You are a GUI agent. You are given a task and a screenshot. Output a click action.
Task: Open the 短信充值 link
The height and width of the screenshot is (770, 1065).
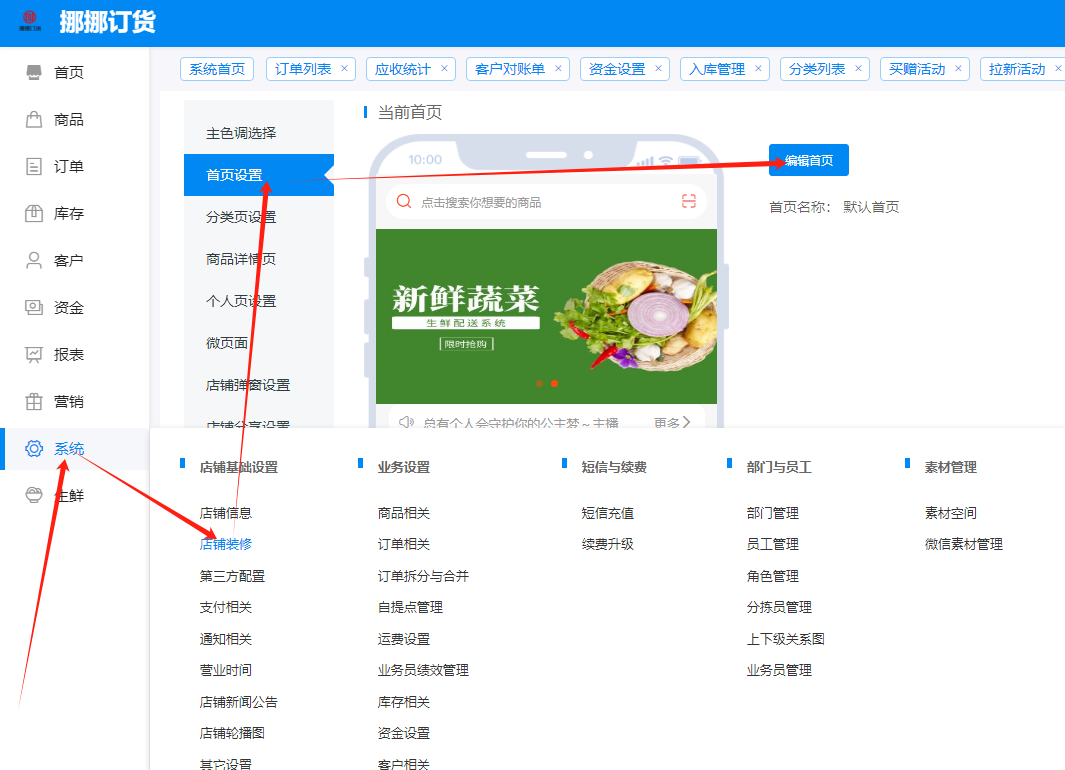click(x=608, y=513)
